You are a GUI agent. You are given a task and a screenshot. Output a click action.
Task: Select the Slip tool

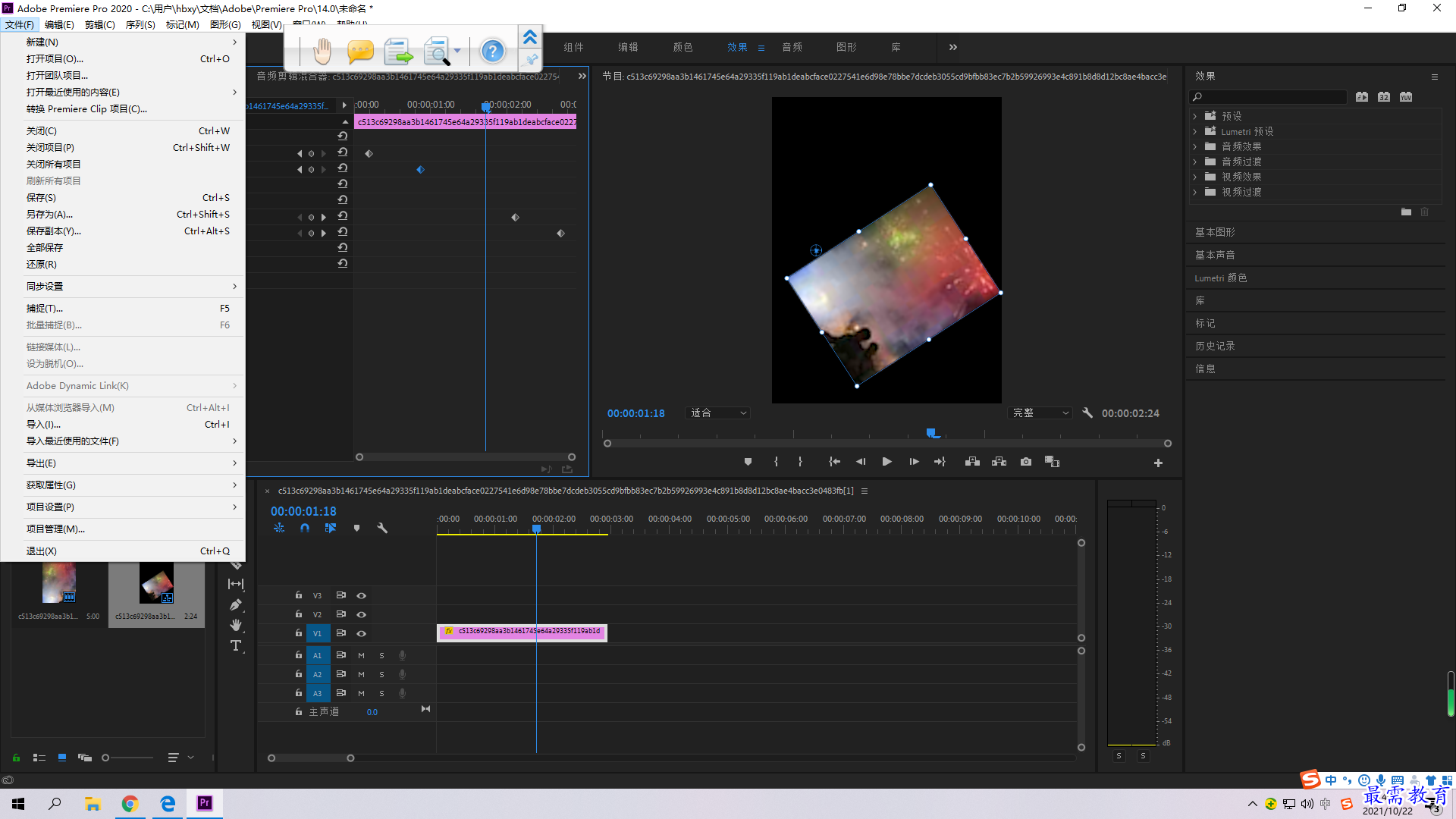point(236,584)
